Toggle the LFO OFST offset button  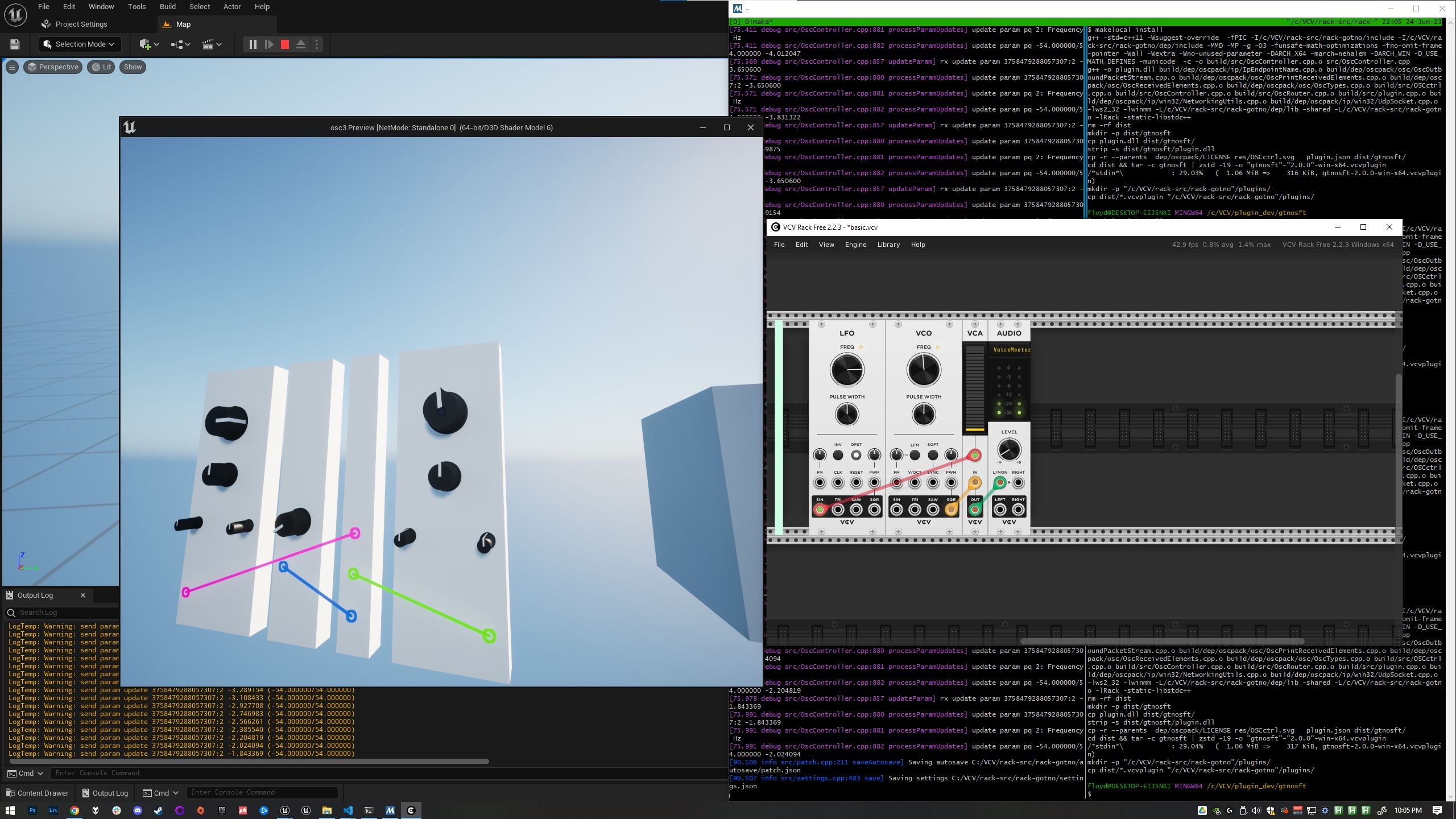click(856, 455)
